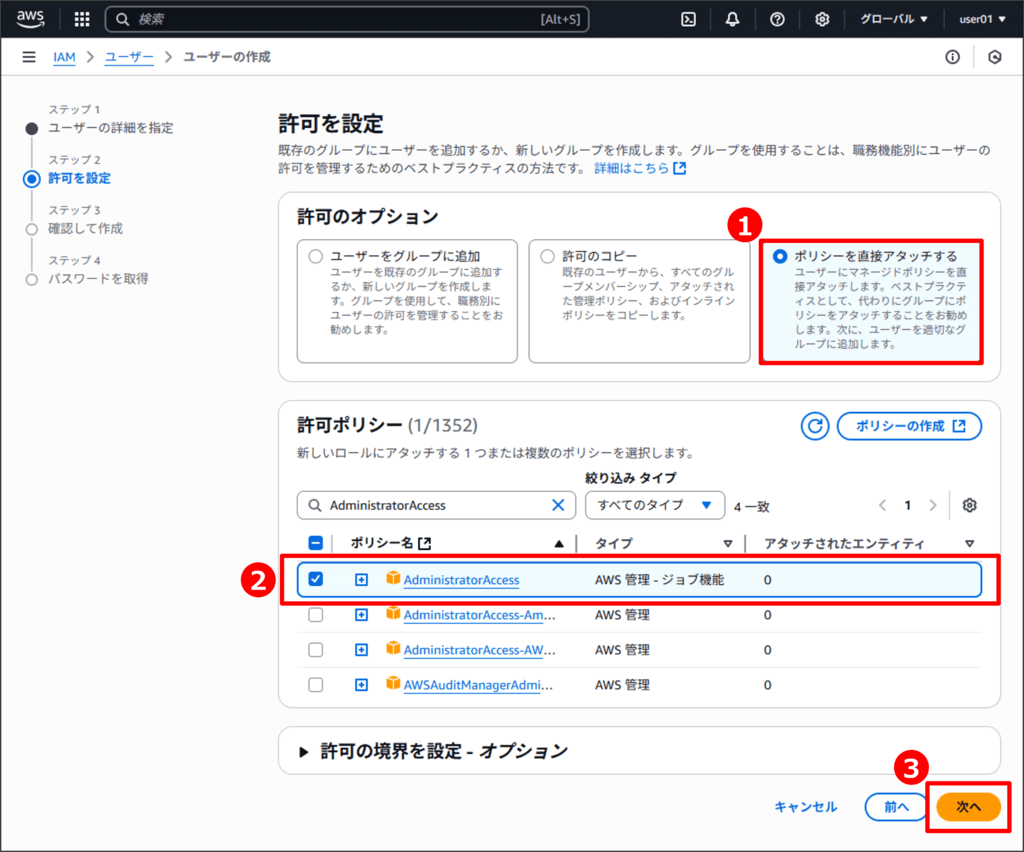
Task: Open the services grid menu
Action: tap(82, 19)
